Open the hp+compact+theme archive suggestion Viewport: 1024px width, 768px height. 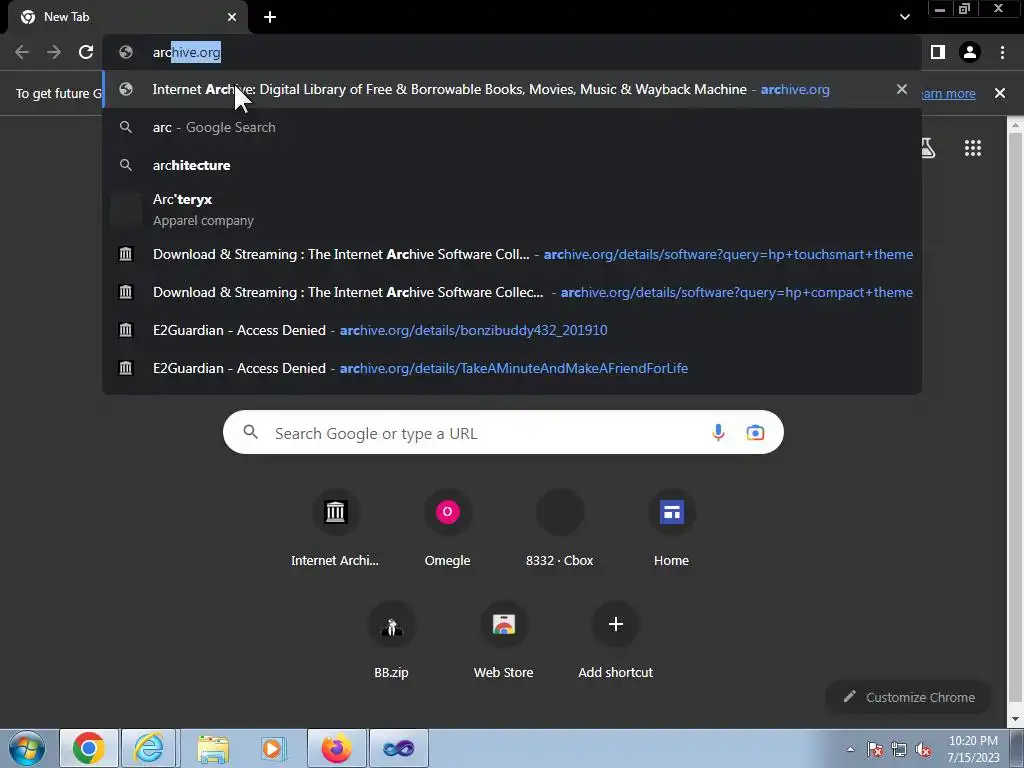tap(512, 293)
